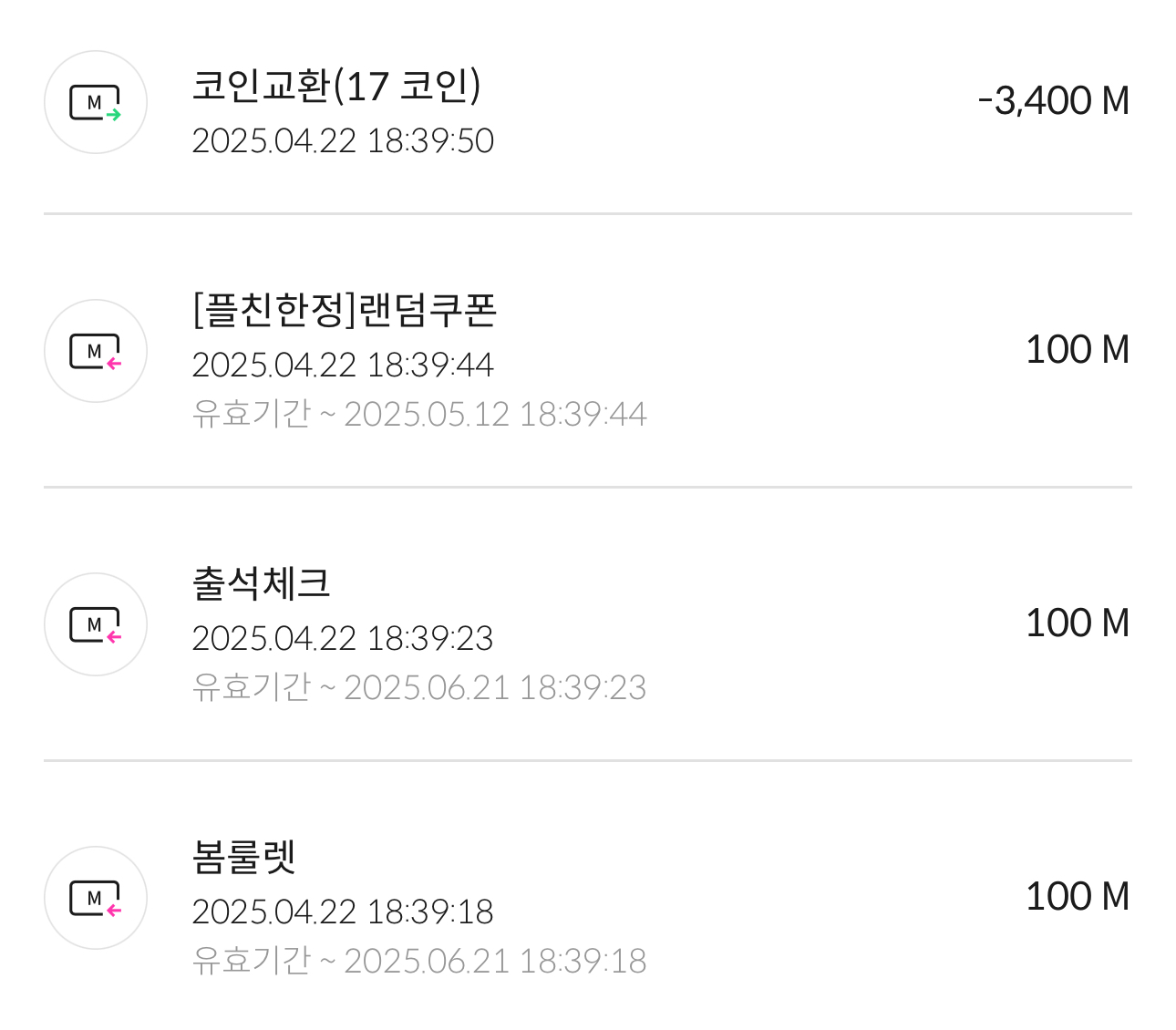Image resolution: width=1176 pixels, height=1030 pixels.
Task: Click validity period ending 2025.06.21 18:39:23
Action: point(419,688)
